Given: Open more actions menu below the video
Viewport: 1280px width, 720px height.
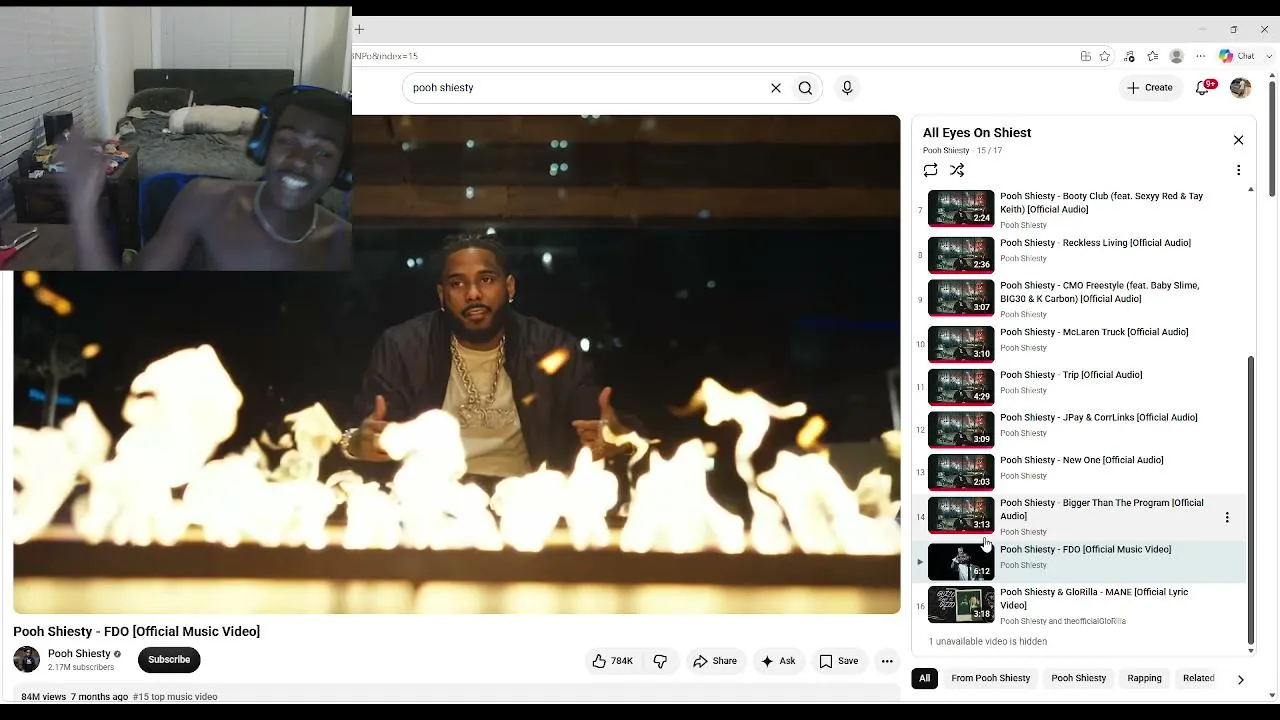Looking at the screenshot, I should pyautogui.click(x=887, y=661).
